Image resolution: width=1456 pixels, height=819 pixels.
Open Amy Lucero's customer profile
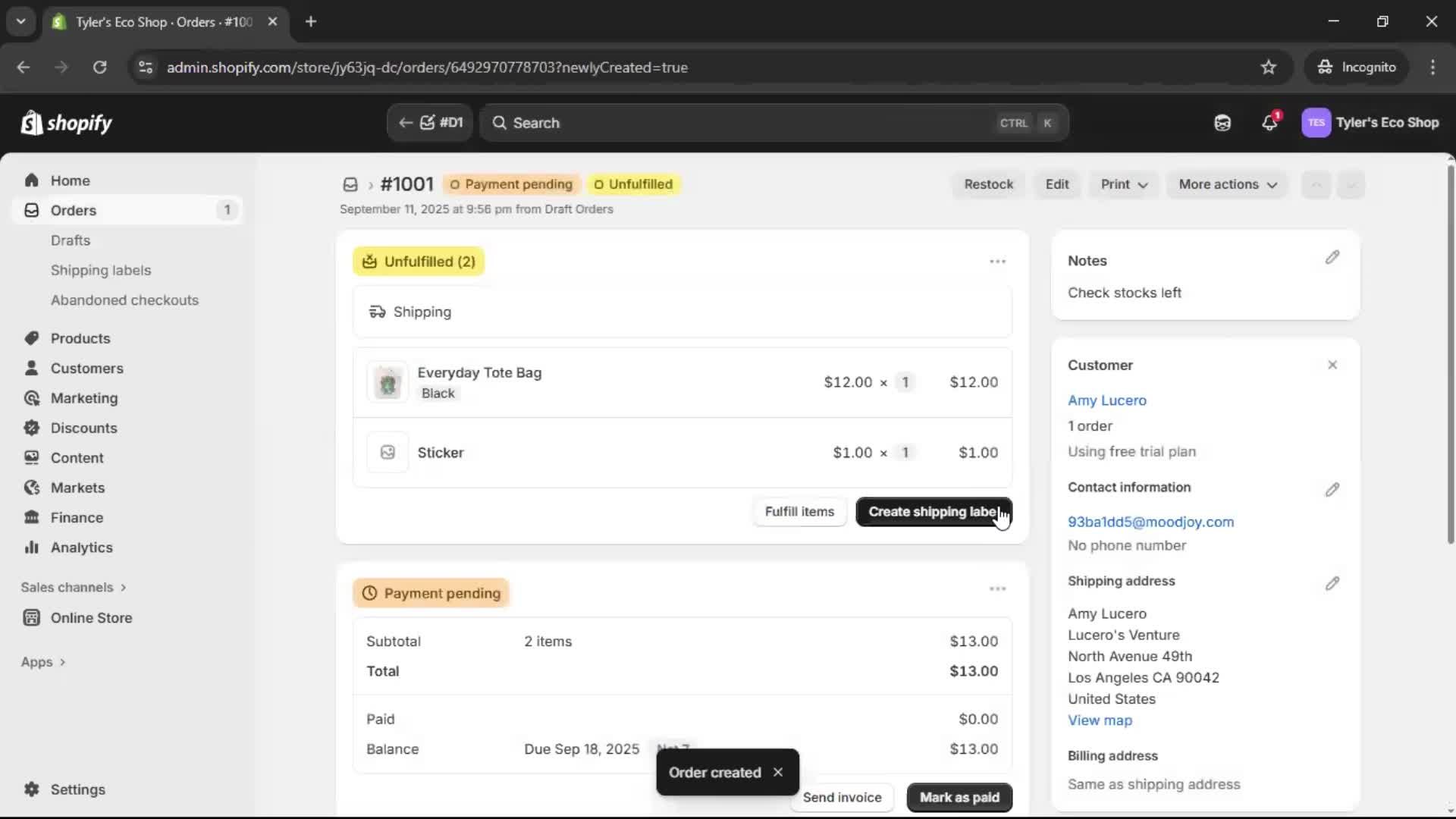coord(1107,400)
